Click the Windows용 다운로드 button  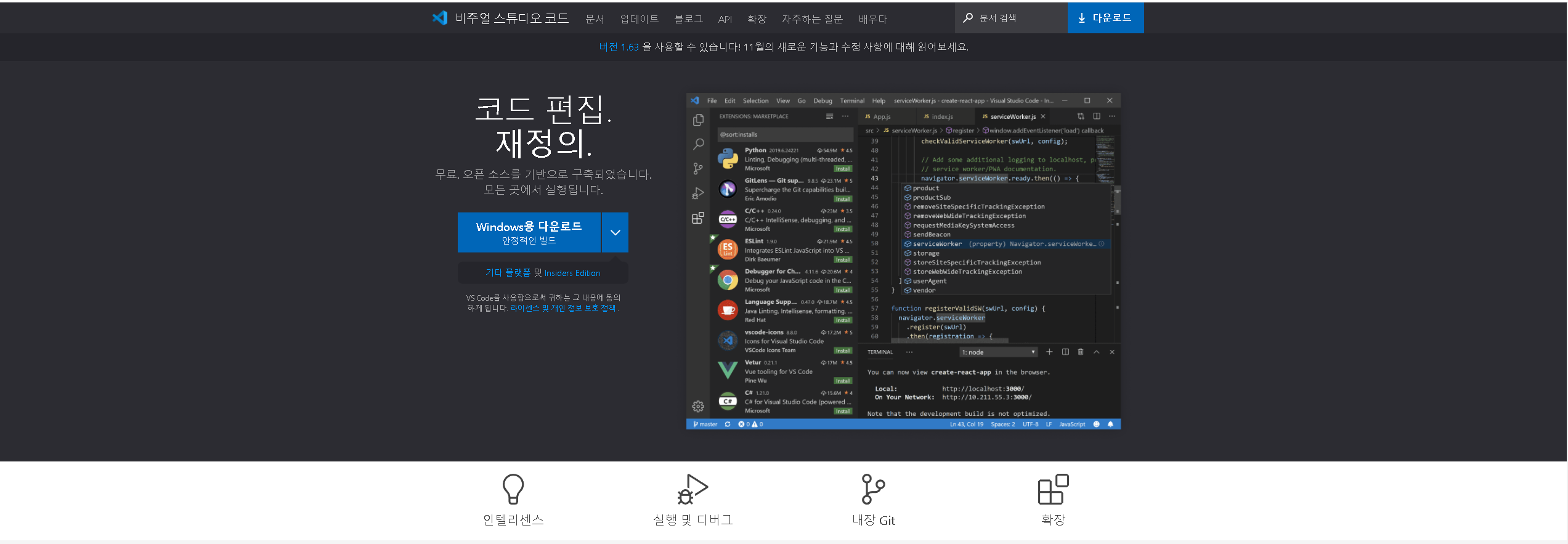[529, 232]
